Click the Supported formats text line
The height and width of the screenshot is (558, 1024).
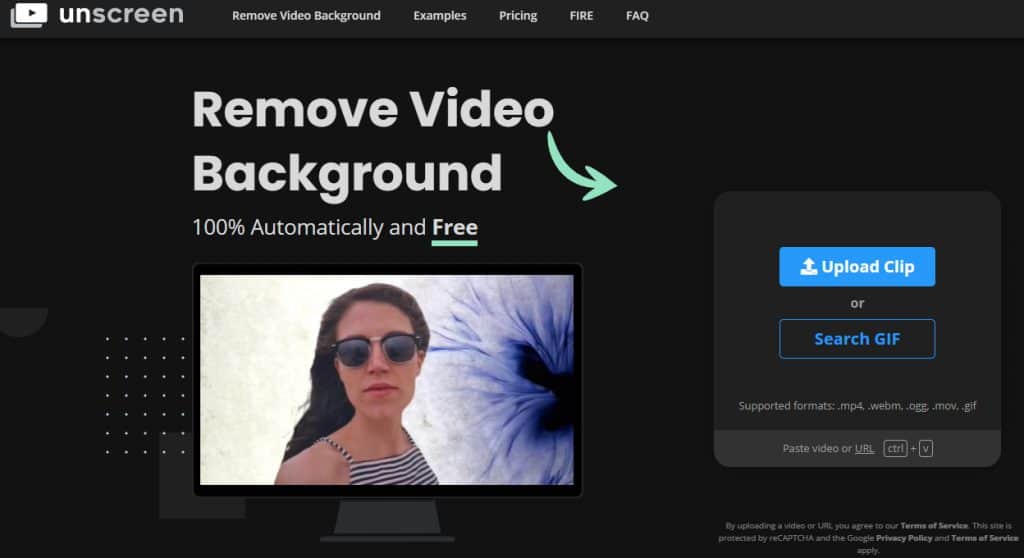tap(857, 406)
